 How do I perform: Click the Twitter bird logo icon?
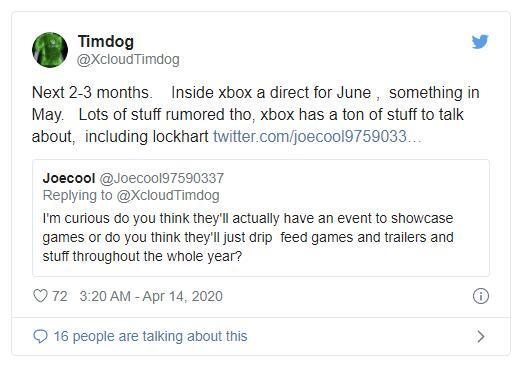click(x=480, y=41)
